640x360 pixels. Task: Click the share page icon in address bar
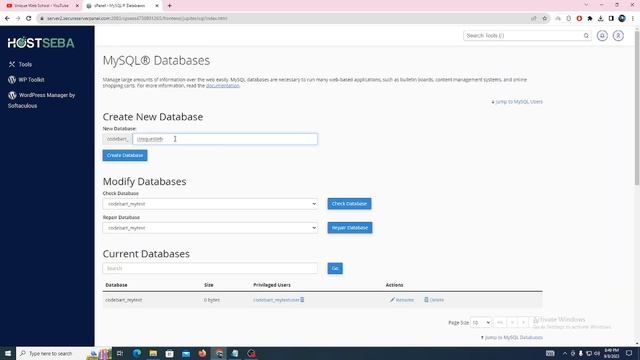533,18
